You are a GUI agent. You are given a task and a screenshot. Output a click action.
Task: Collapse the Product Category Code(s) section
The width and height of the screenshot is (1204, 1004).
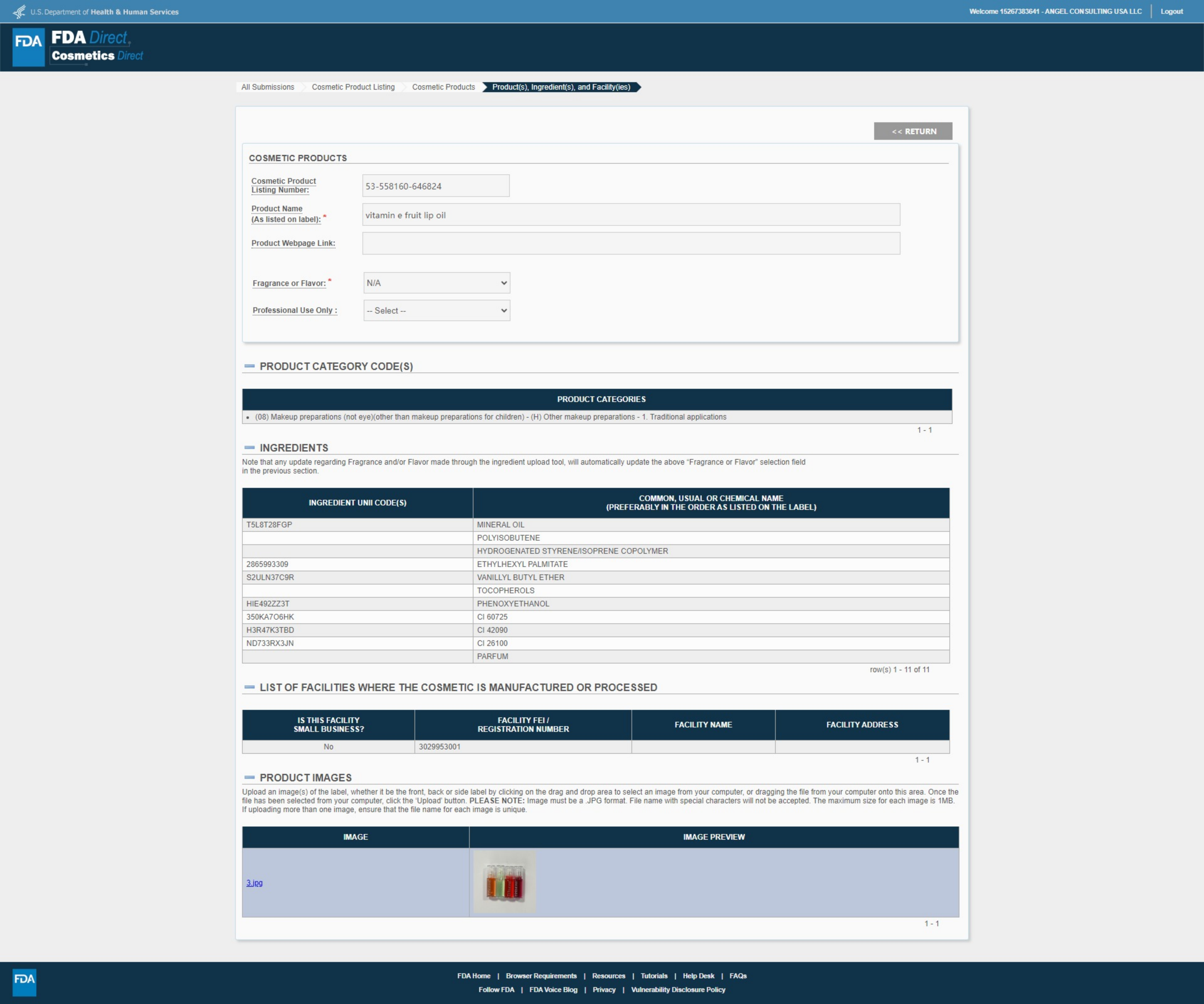pos(249,366)
